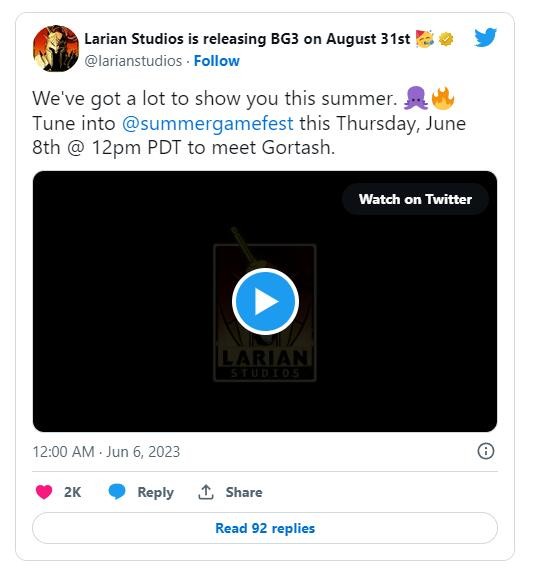The height and width of the screenshot is (577, 533).
Task: Click Read 92 replies button
Action: click(265, 528)
